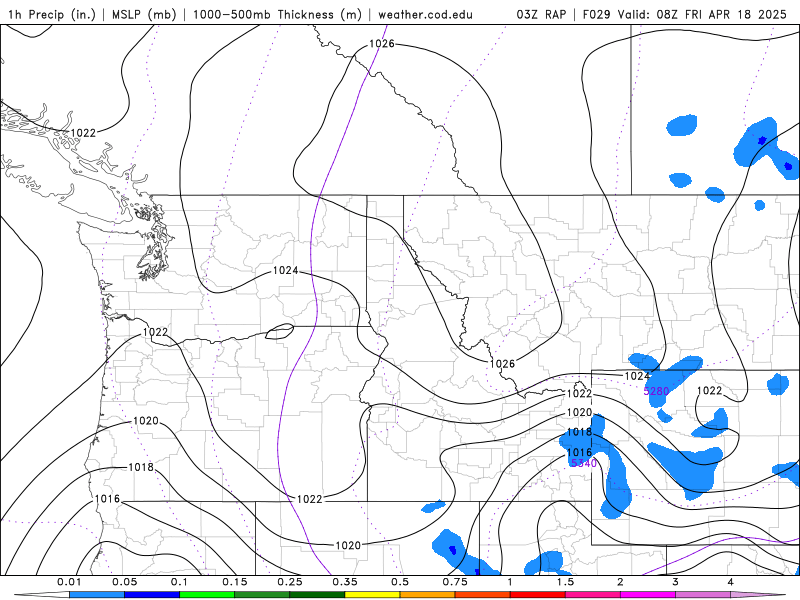Click the '1000-500mb Thickness (m)' title text
The width and height of the screenshot is (800, 600).
[277, 14]
